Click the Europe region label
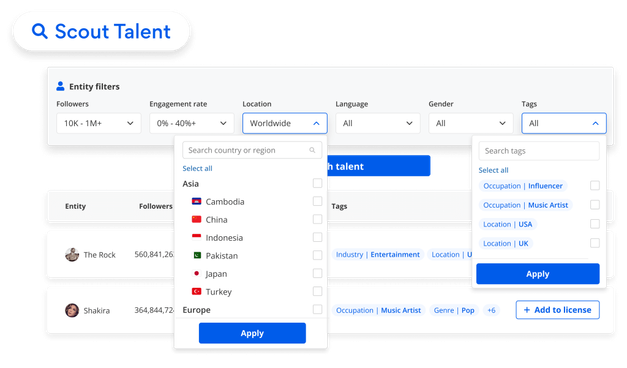The image size is (627, 368). pyautogui.click(x=196, y=310)
